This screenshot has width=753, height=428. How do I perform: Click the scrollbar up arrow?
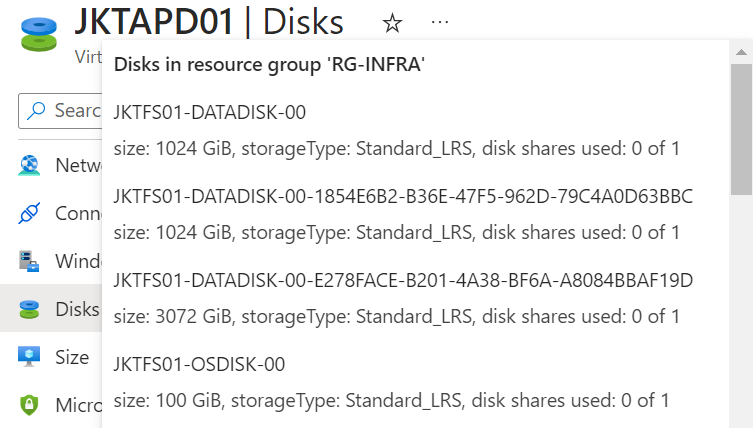click(x=741, y=52)
